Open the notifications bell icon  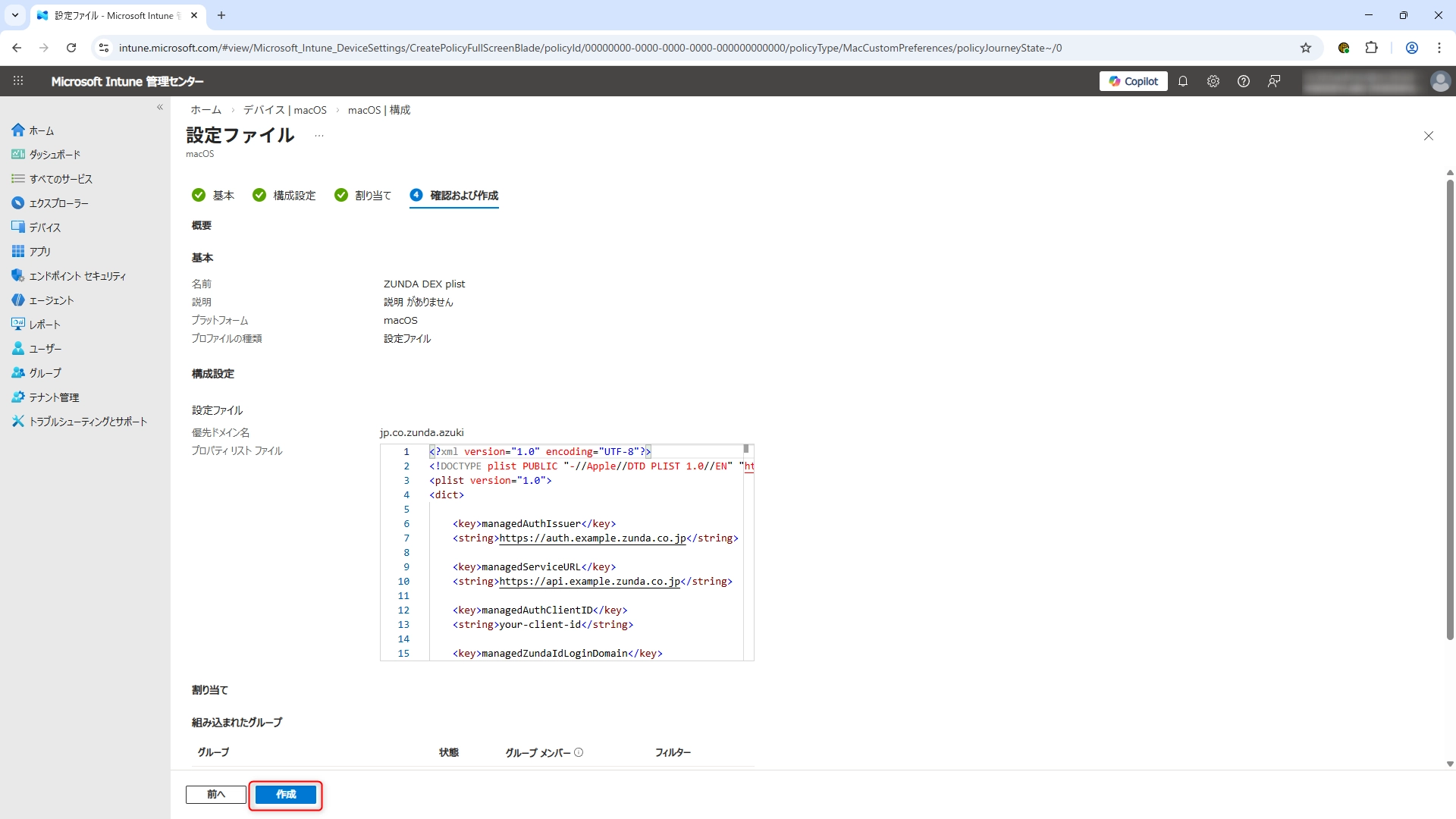[1183, 81]
